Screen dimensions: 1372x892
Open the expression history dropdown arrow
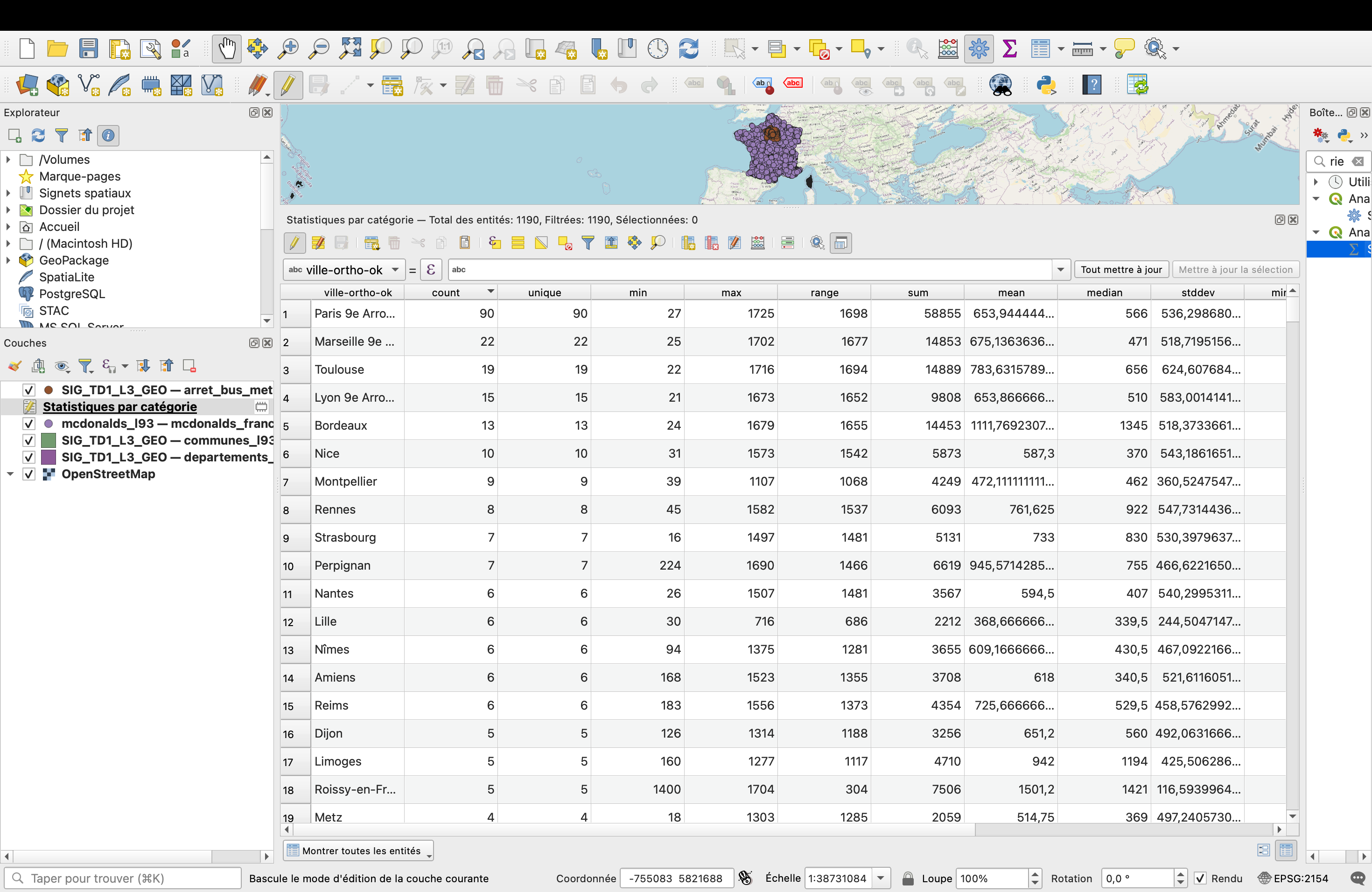coord(1061,269)
